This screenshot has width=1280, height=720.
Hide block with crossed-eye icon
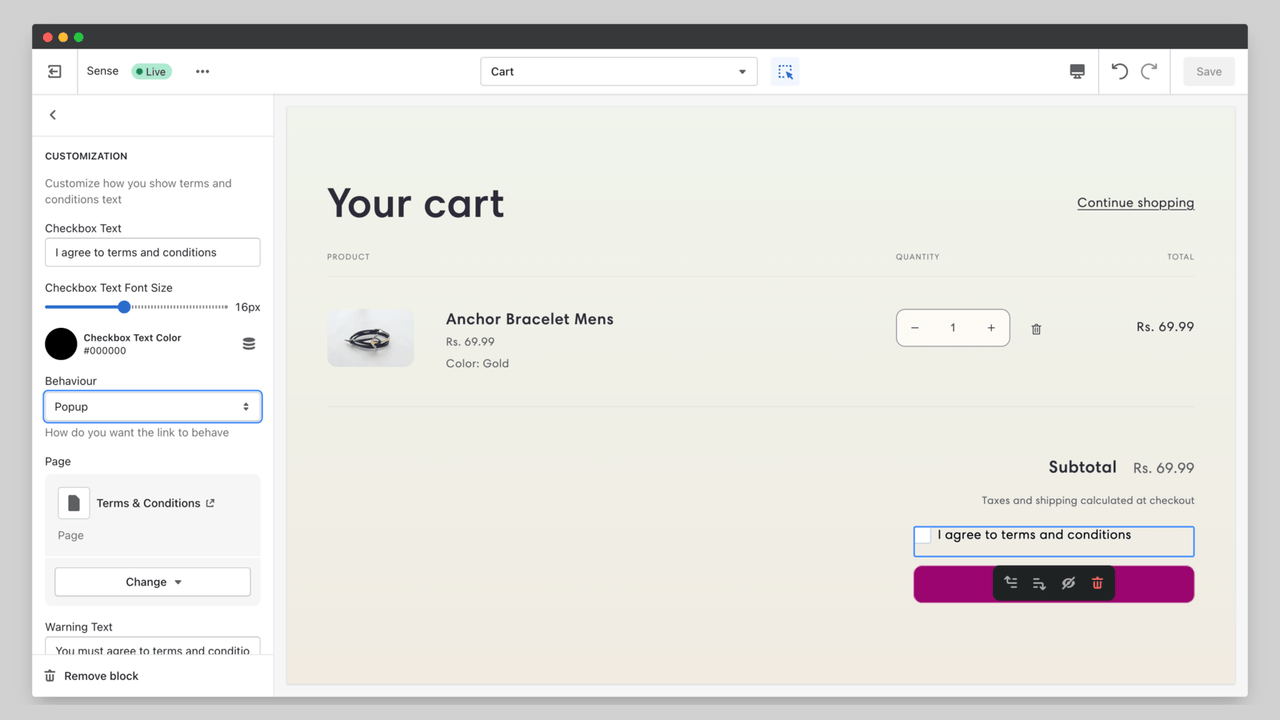tap(1068, 583)
